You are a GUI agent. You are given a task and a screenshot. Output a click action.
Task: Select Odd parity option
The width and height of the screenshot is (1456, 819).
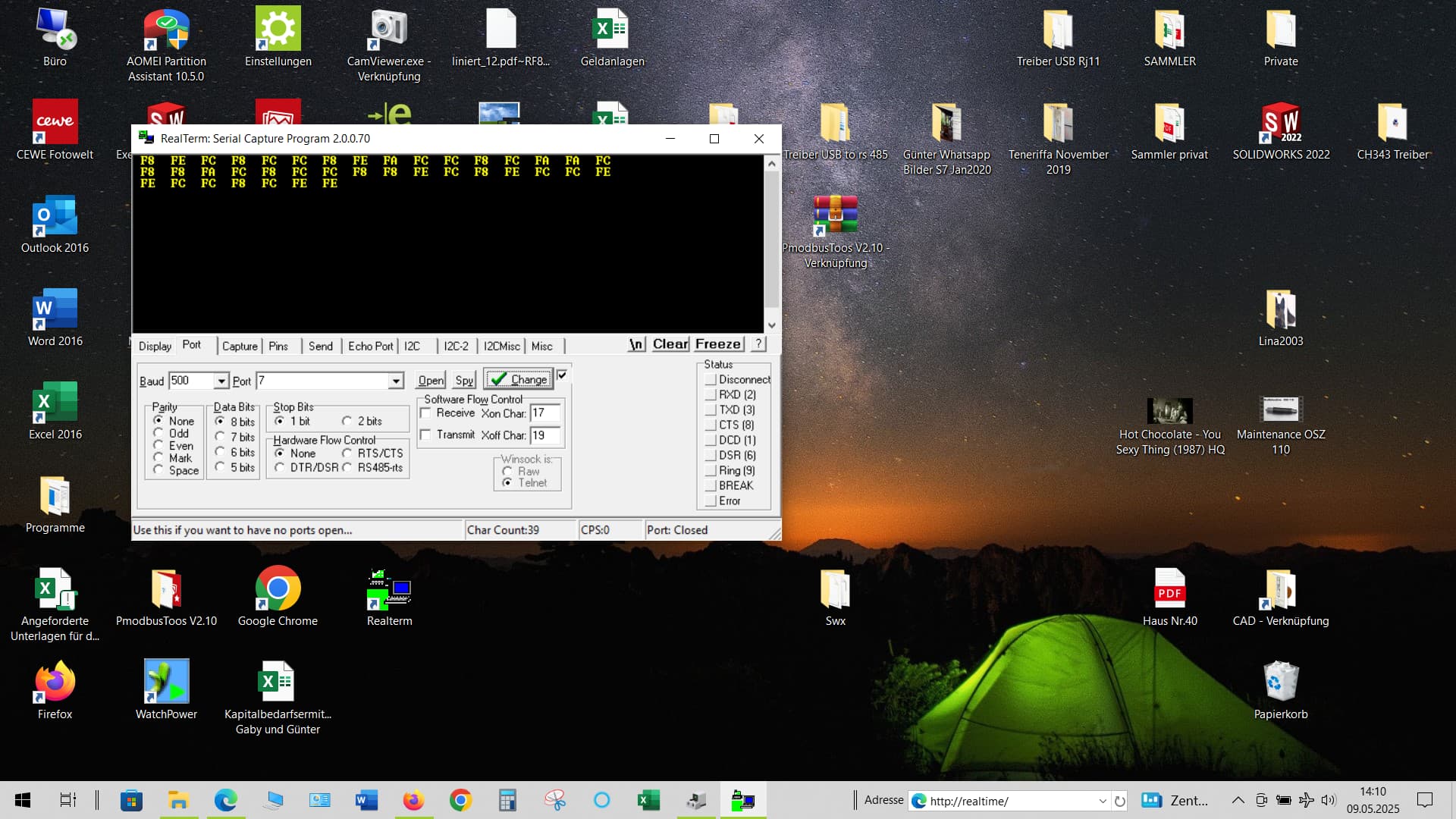click(x=158, y=433)
